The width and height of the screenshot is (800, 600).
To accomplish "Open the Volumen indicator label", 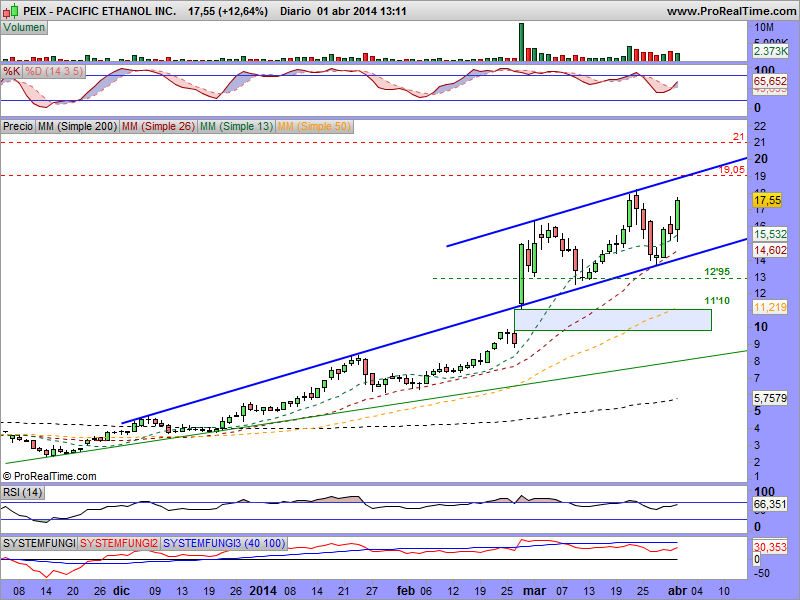I will point(24,28).
